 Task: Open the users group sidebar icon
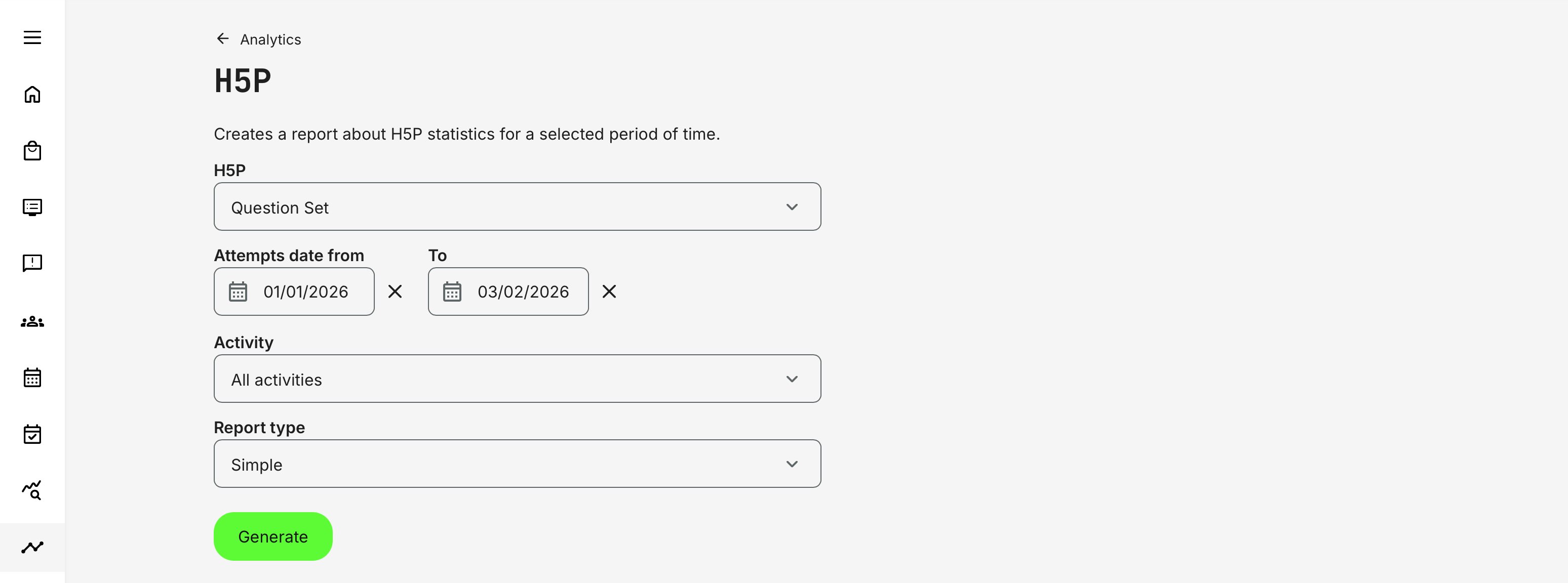tap(32, 321)
